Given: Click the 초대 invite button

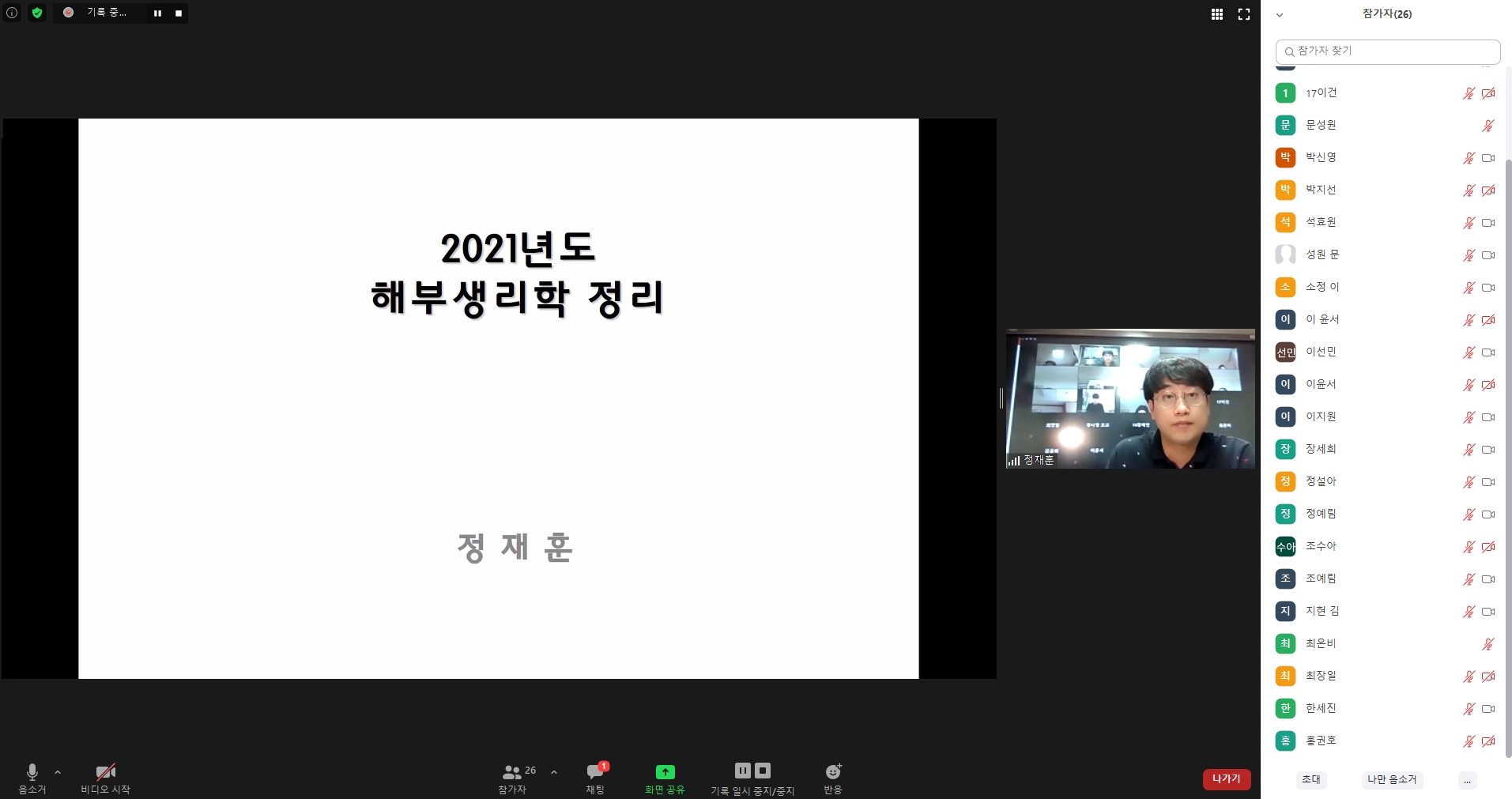Looking at the screenshot, I should pyautogui.click(x=1310, y=779).
